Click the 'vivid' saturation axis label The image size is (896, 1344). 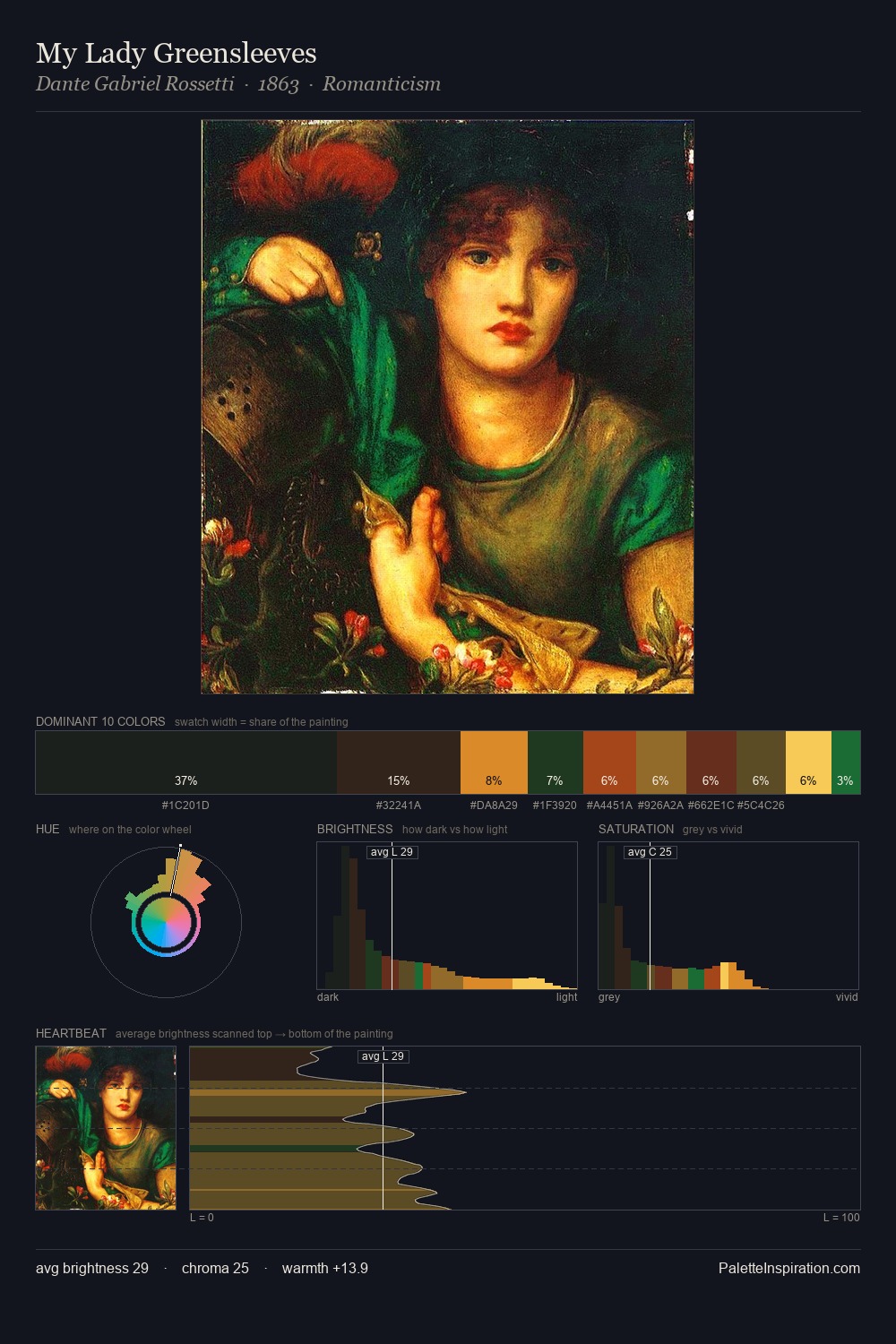click(847, 997)
